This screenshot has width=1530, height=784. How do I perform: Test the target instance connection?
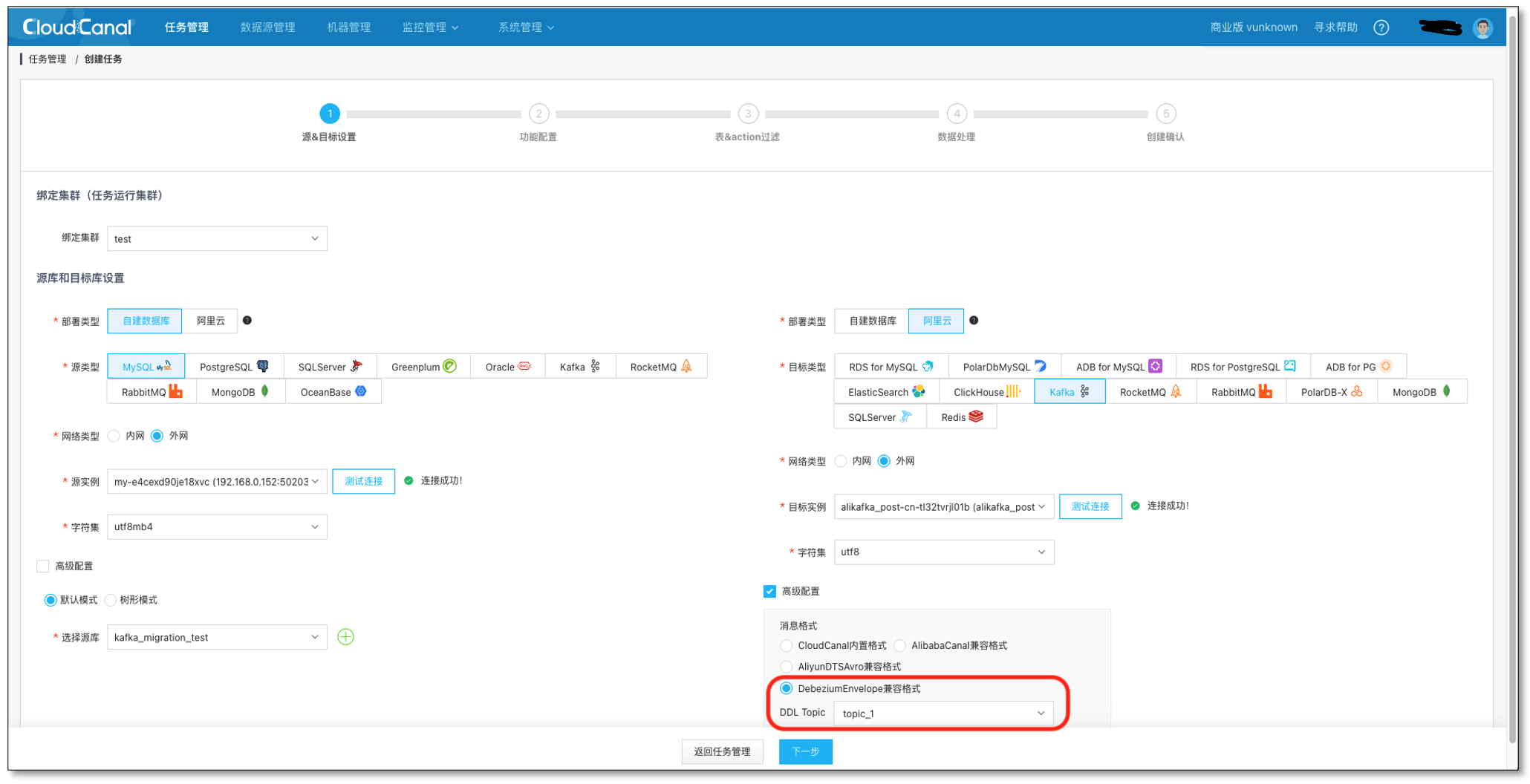(x=1090, y=506)
